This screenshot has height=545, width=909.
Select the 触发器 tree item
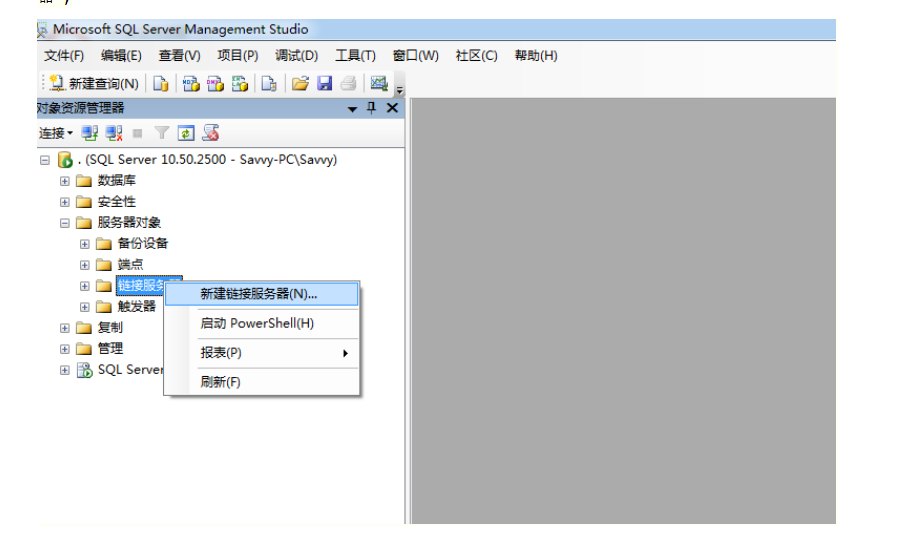(137, 306)
